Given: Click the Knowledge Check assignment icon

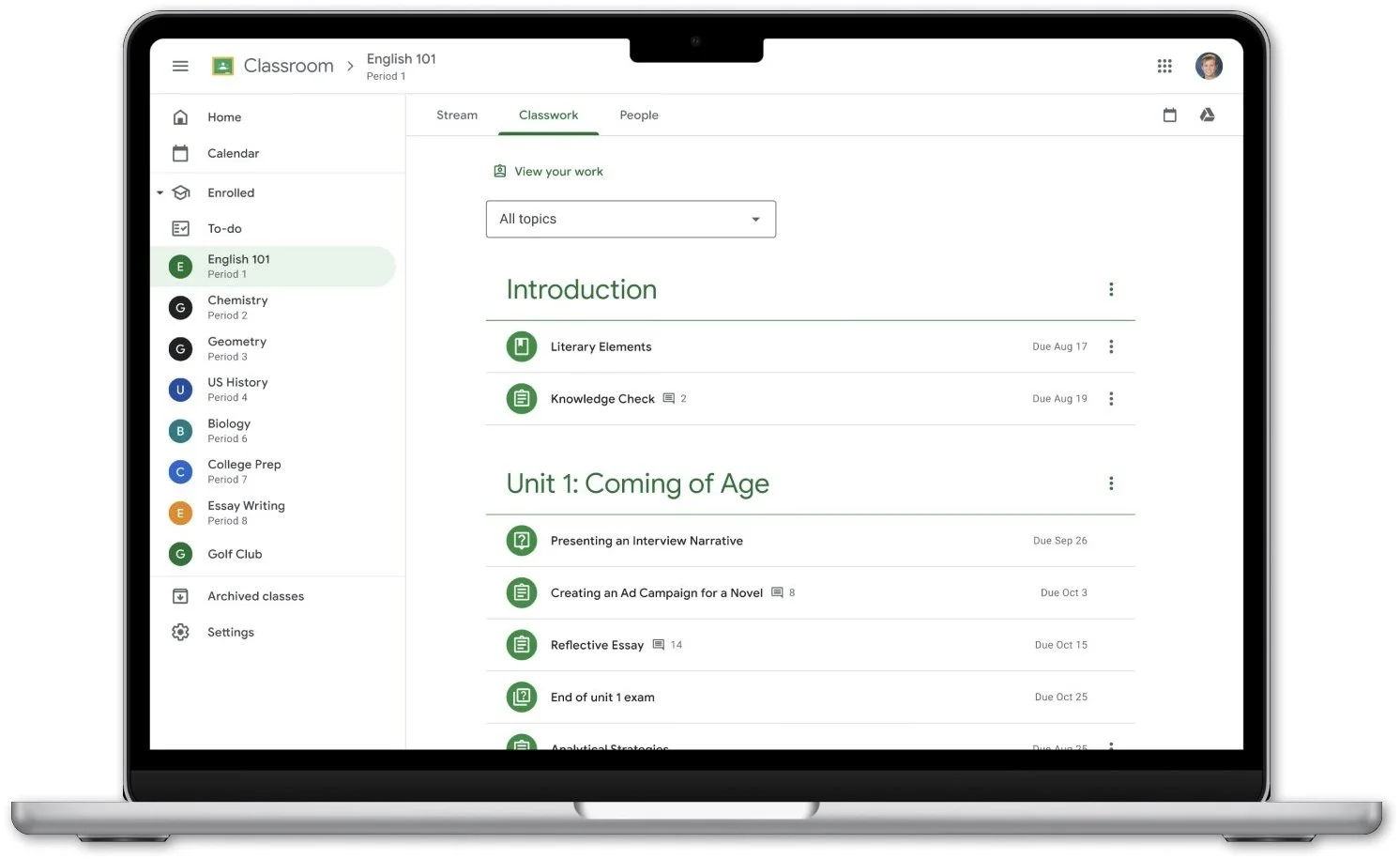Looking at the screenshot, I should click(x=522, y=399).
